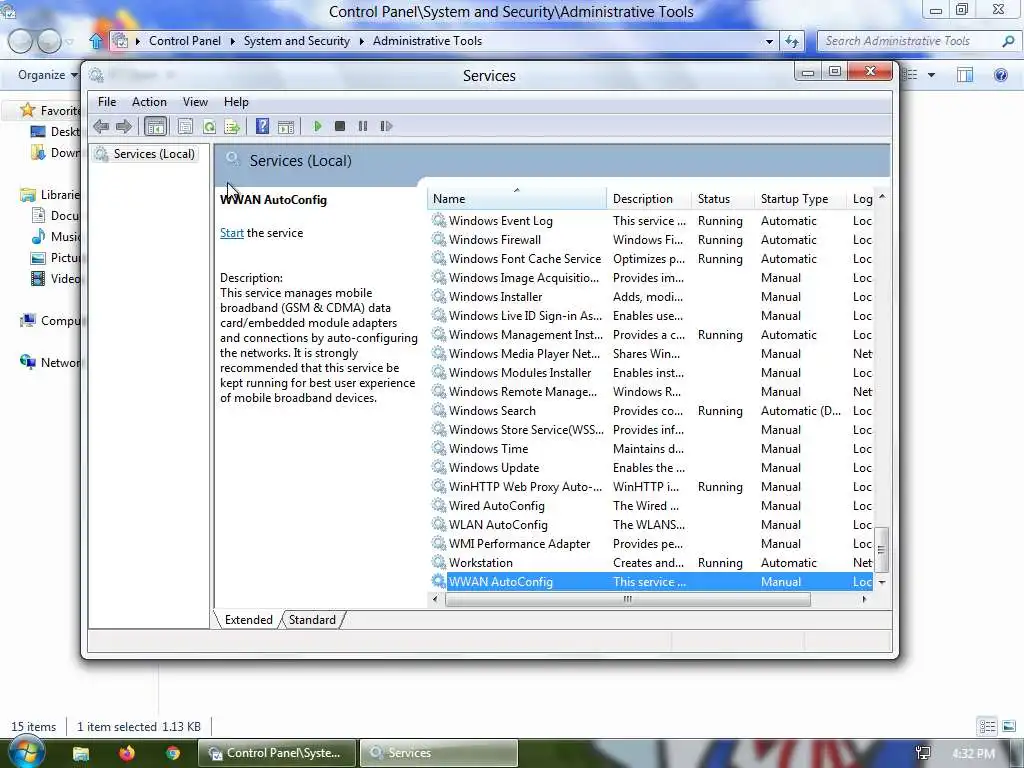The image size is (1024, 768).
Task: Click the Restart Service icon
Action: (x=386, y=126)
